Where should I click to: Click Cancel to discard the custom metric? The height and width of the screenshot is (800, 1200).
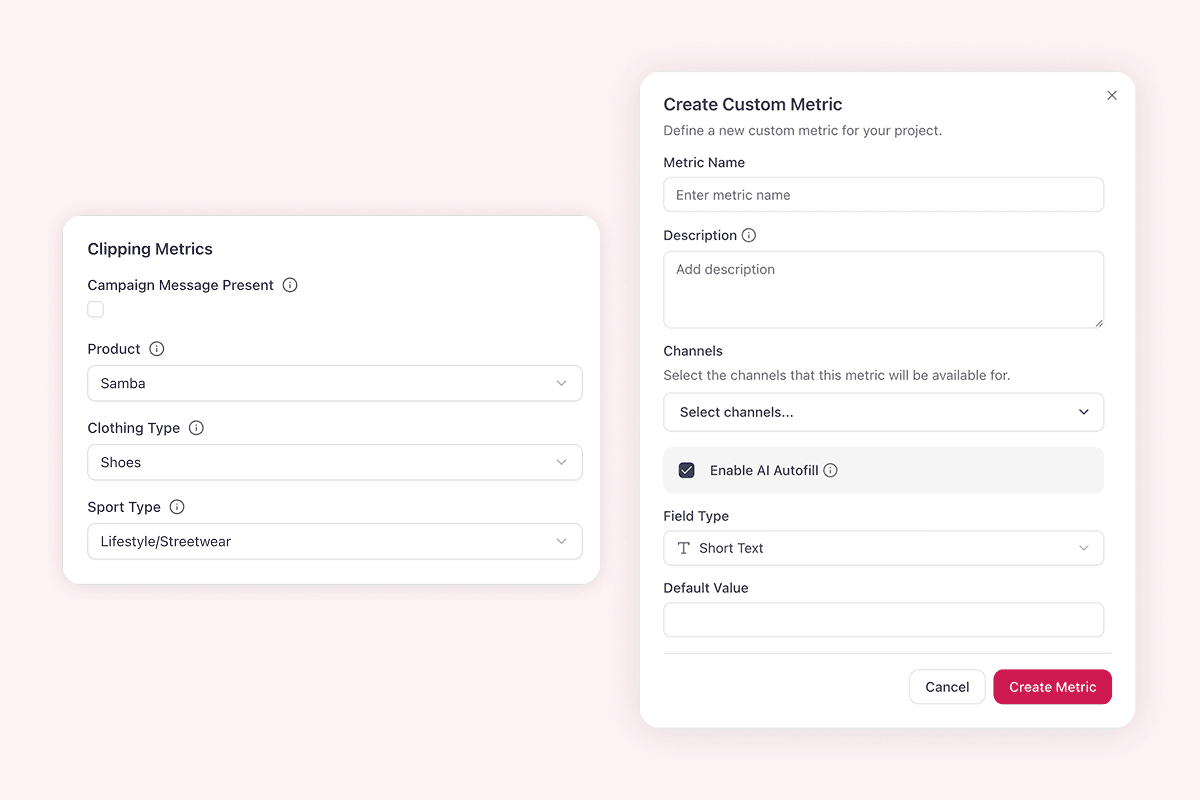[x=946, y=687]
